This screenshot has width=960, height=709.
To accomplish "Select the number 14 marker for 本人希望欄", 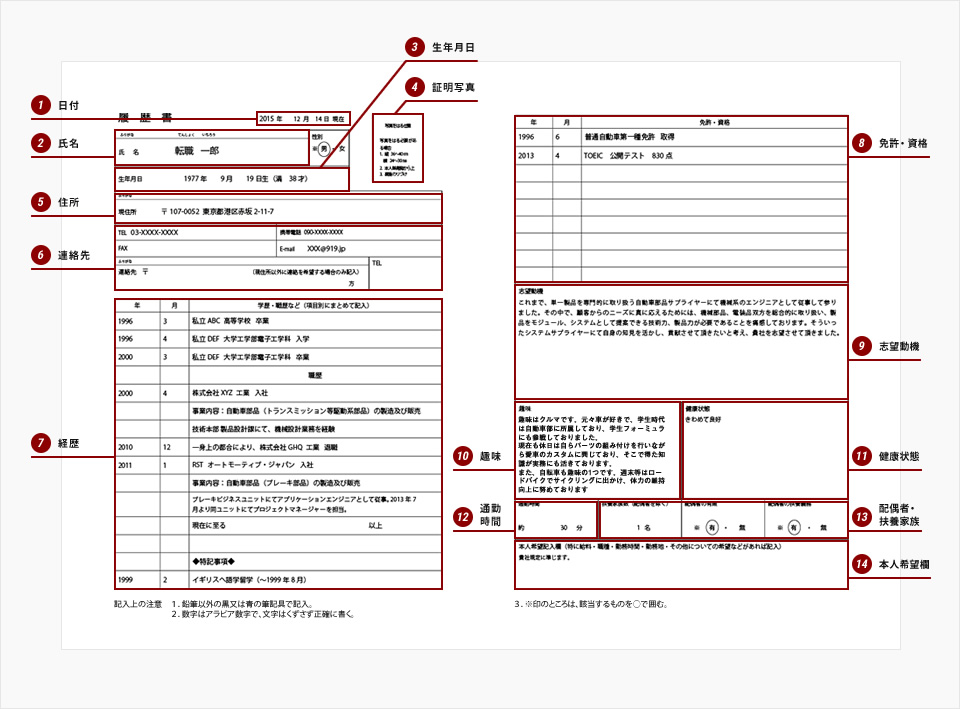I will 861,564.
